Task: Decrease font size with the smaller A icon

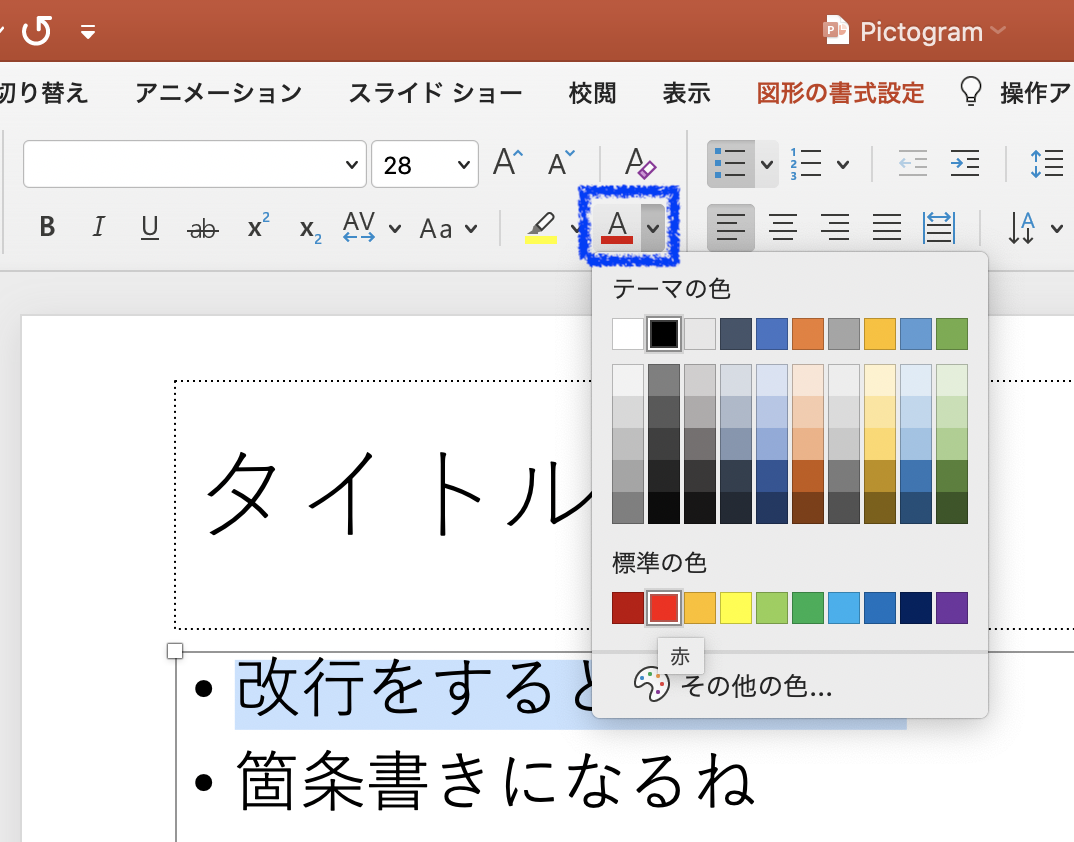Action: point(562,163)
